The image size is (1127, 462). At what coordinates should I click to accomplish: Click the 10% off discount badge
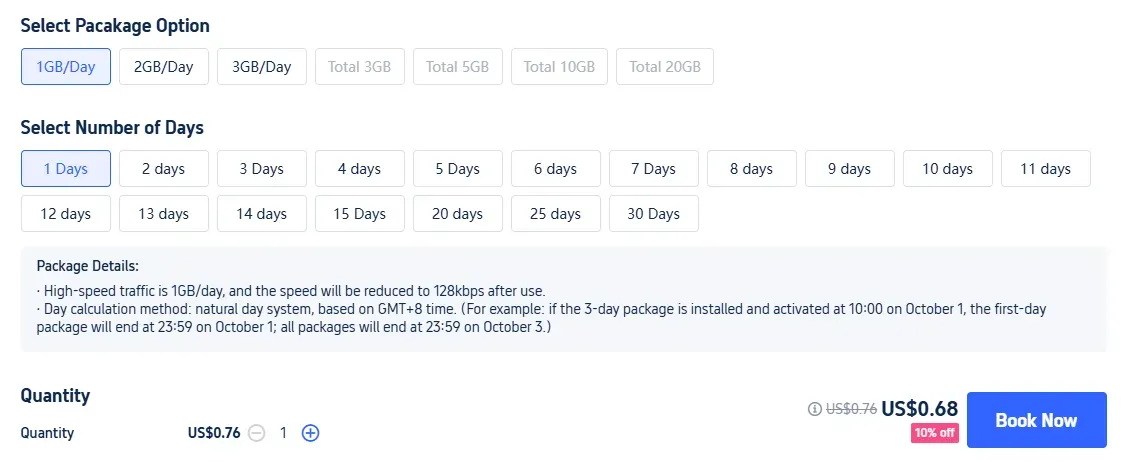click(934, 433)
